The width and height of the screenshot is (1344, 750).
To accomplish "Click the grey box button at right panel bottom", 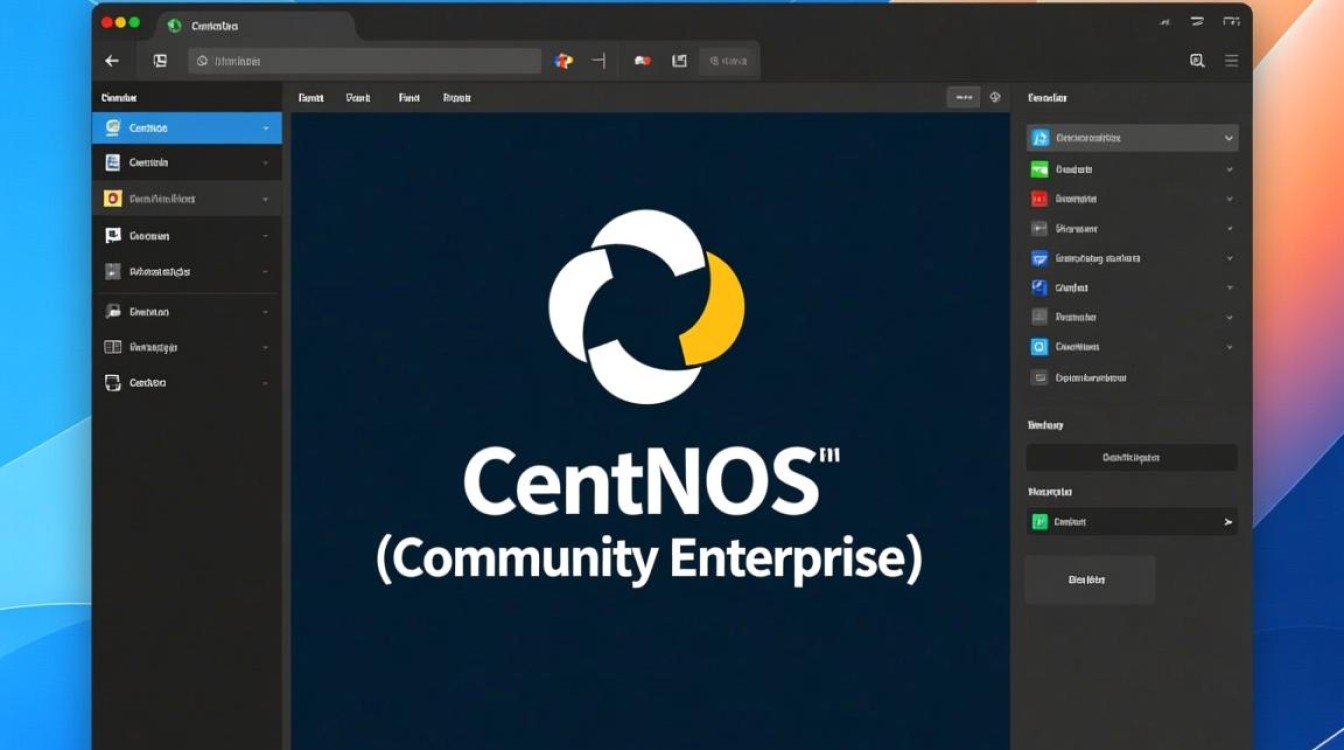I will pos(1090,580).
